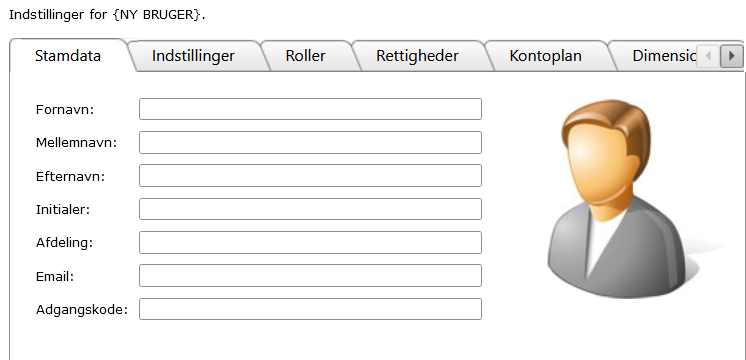Screen dimensions: 746x360
Task: Select the Efternavn text field
Action: [x=310, y=175]
